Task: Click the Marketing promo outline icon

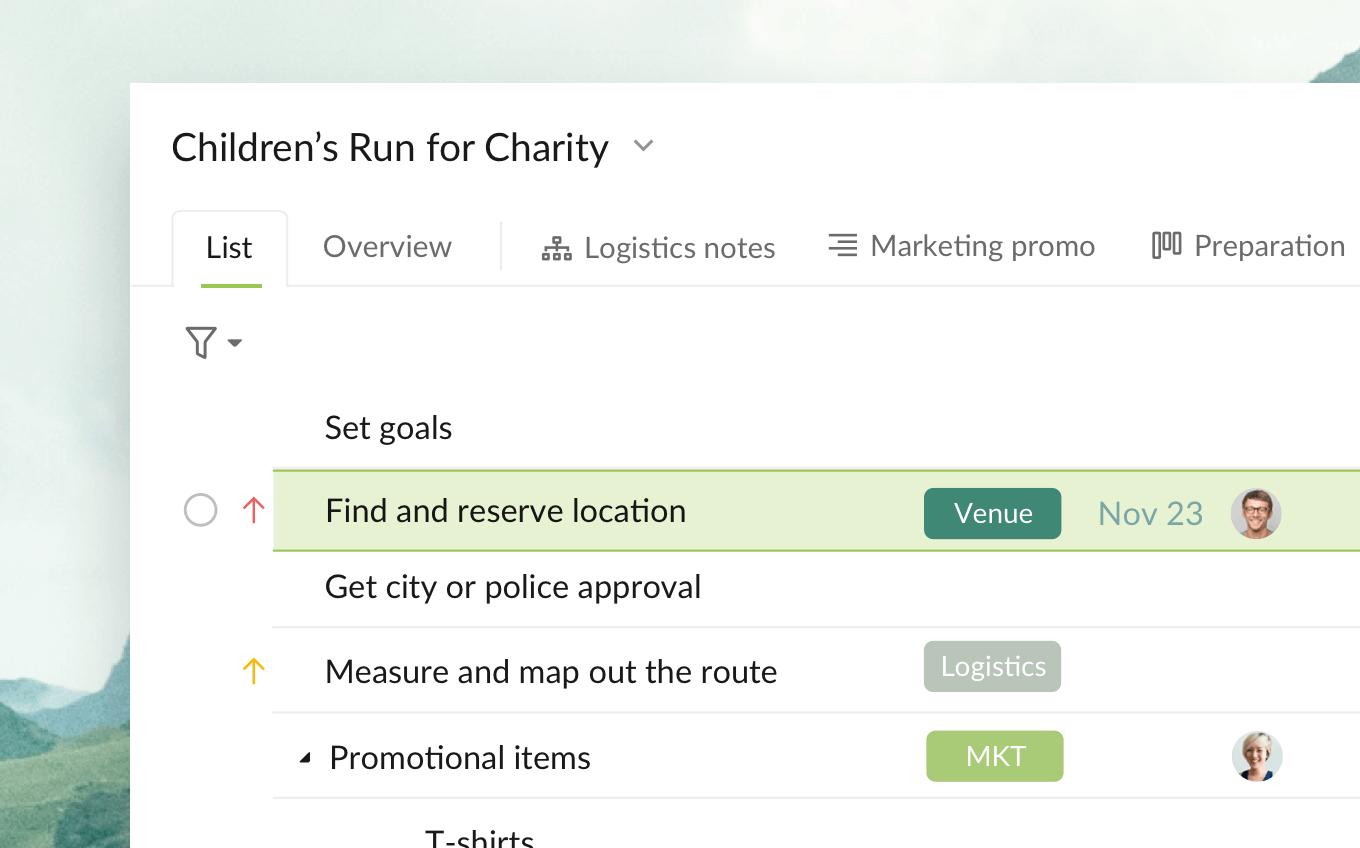Action: click(843, 245)
